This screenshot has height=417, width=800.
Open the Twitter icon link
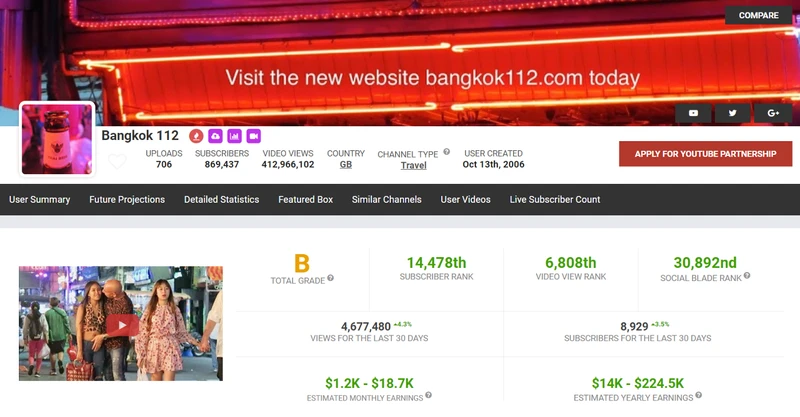coord(733,113)
